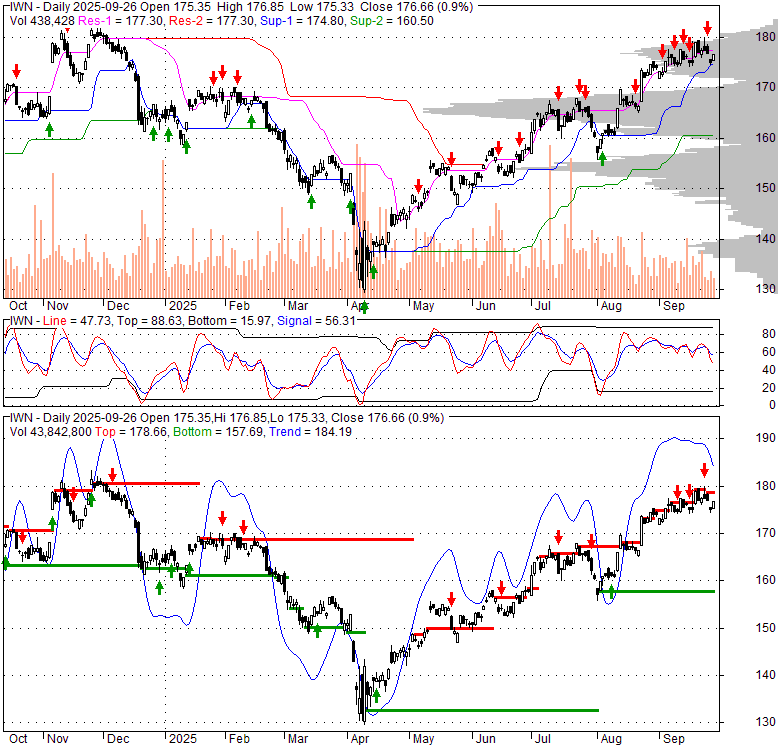Click the red 'Top = 178.66' label
The image size is (780, 745).
pos(131,432)
